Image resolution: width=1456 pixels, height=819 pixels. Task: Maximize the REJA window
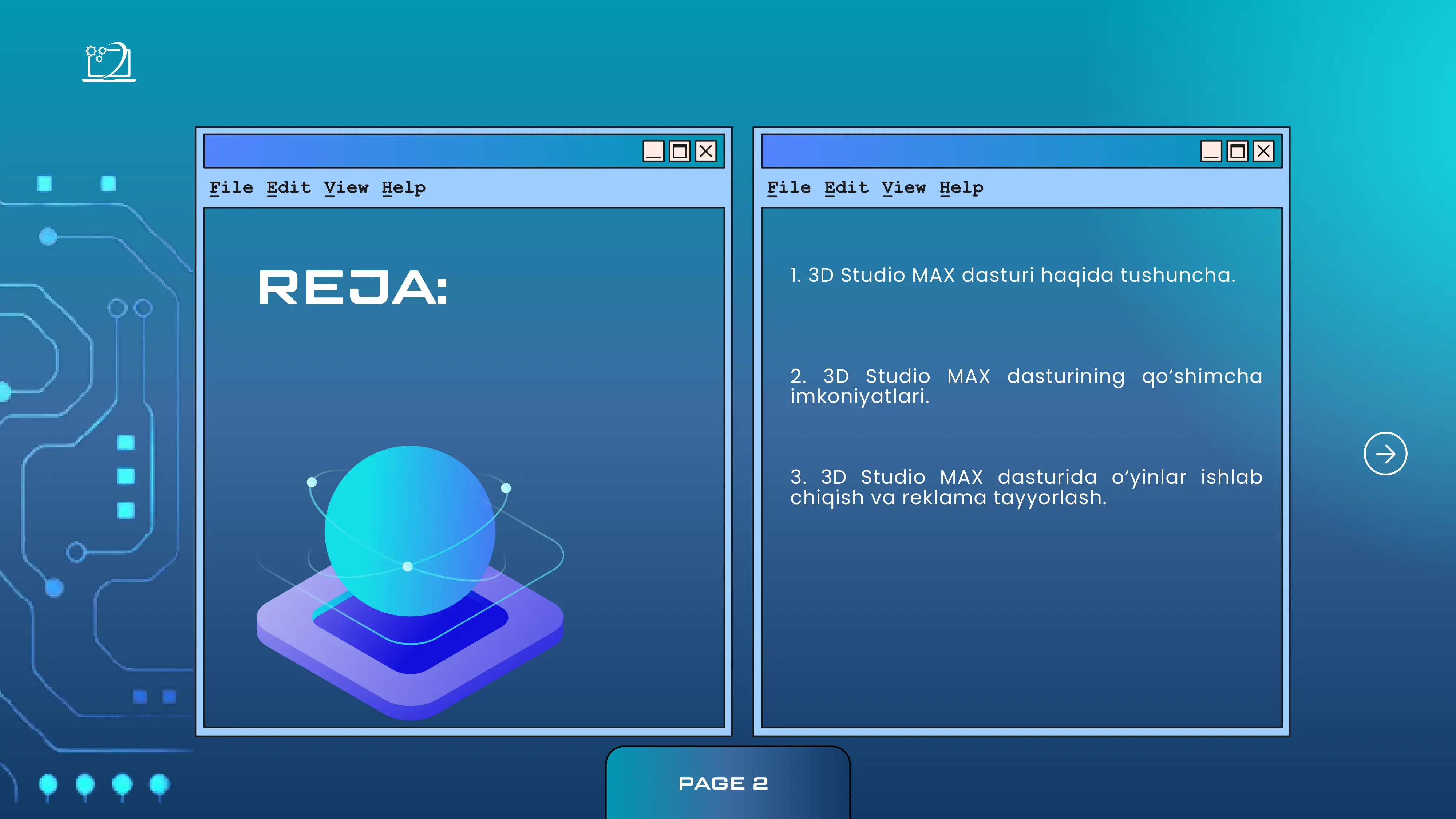pos(679,151)
